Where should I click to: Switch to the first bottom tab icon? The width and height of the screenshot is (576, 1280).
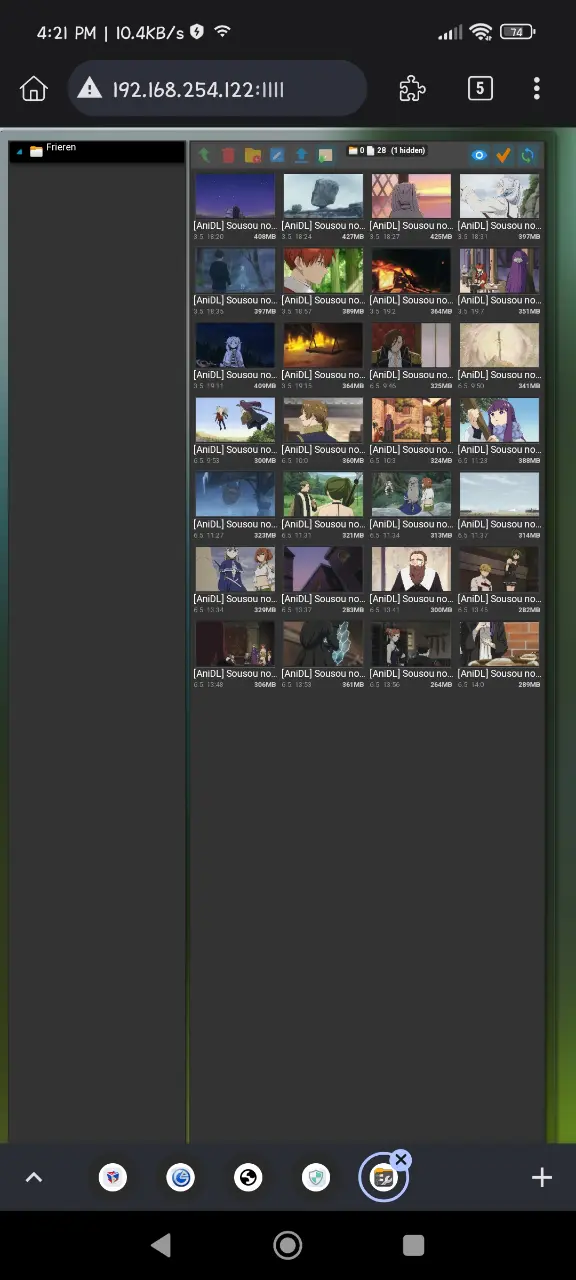tap(113, 1178)
